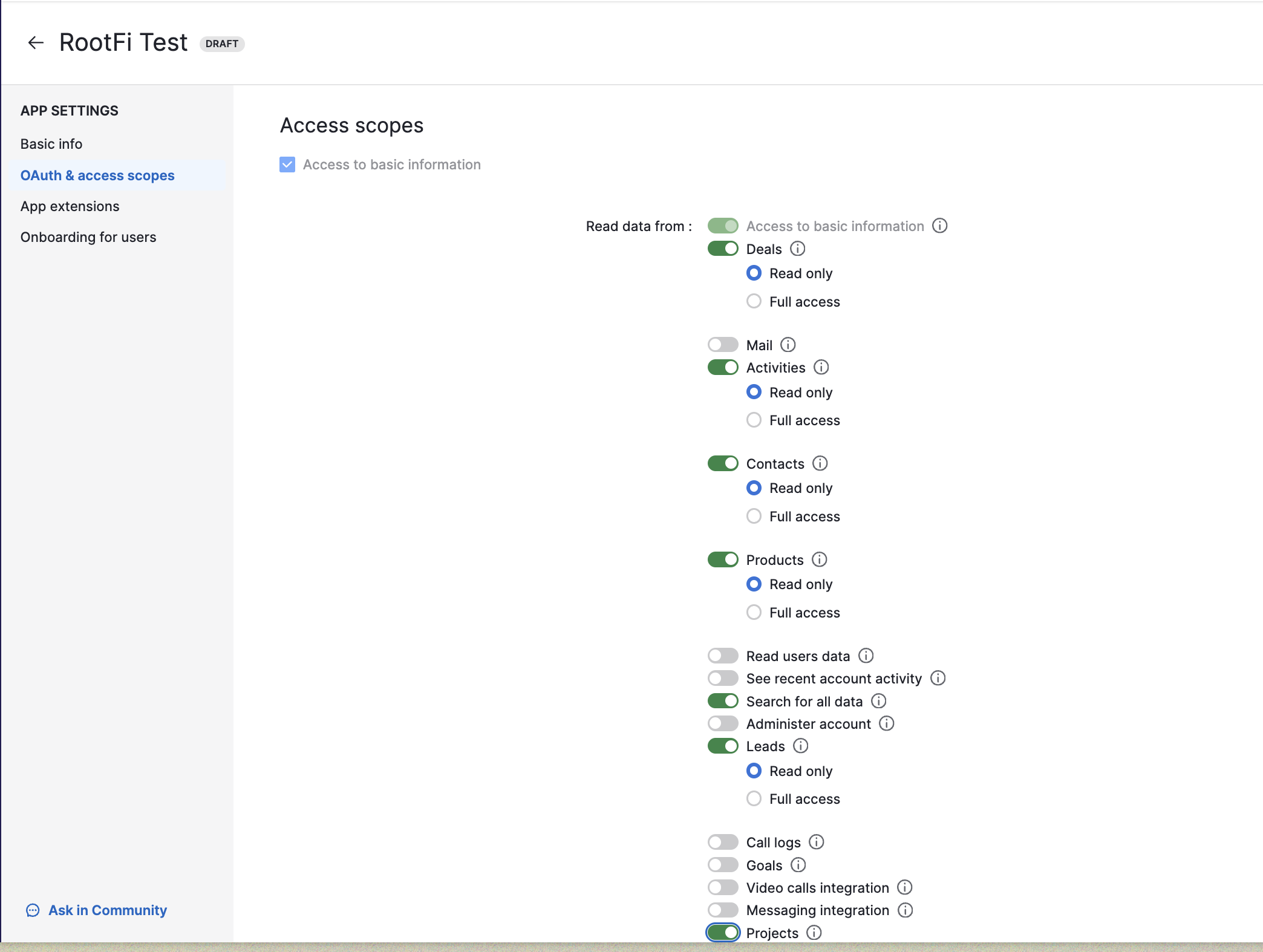The width and height of the screenshot is (1263, 952).
Task: Click the back arrow next to RootFi Test
Action: tap(36, 43)
